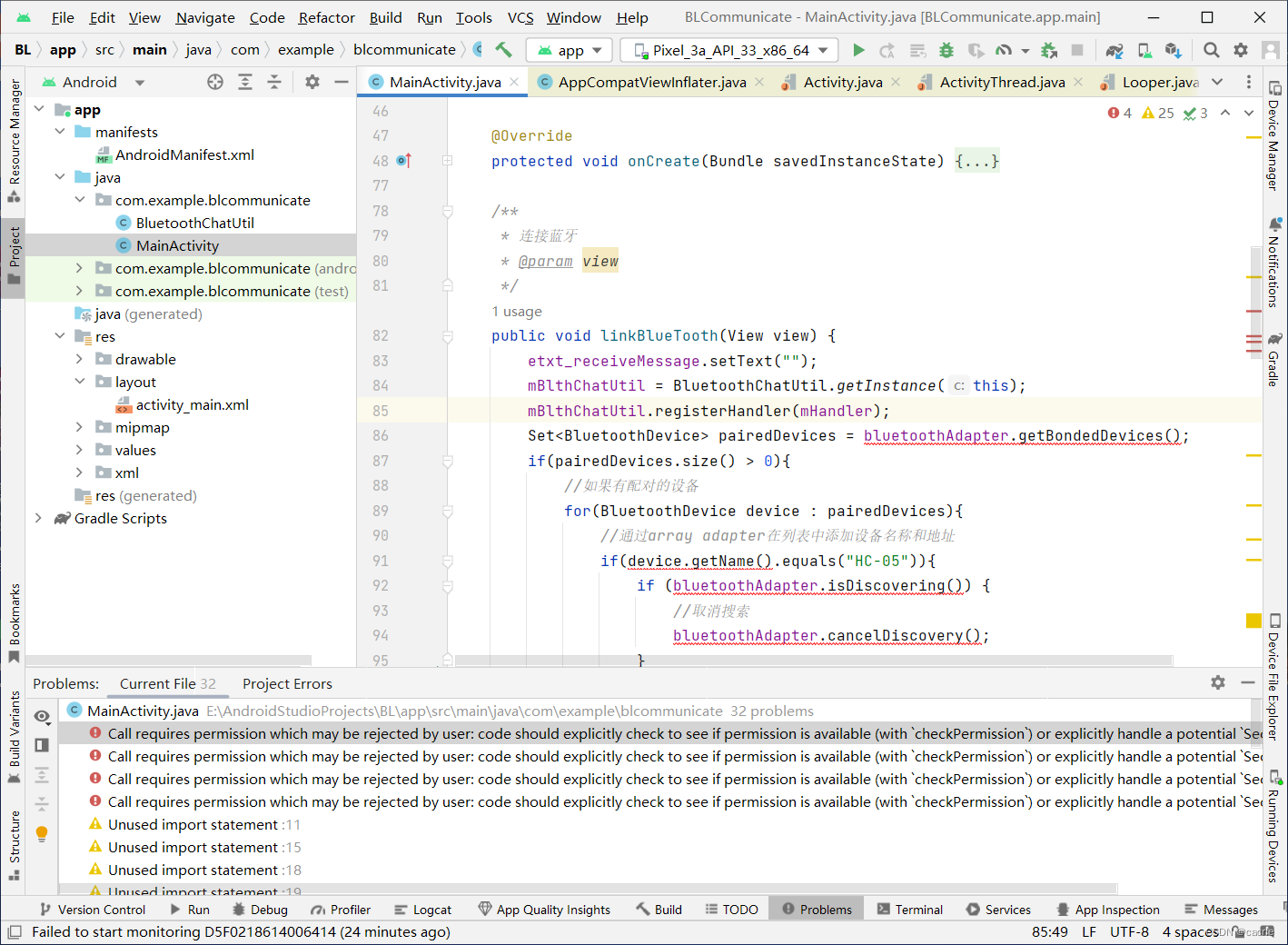
Task: Open the Pixel_3a_API_33_x86_64 device dropdown
Action: coord(730,50)
